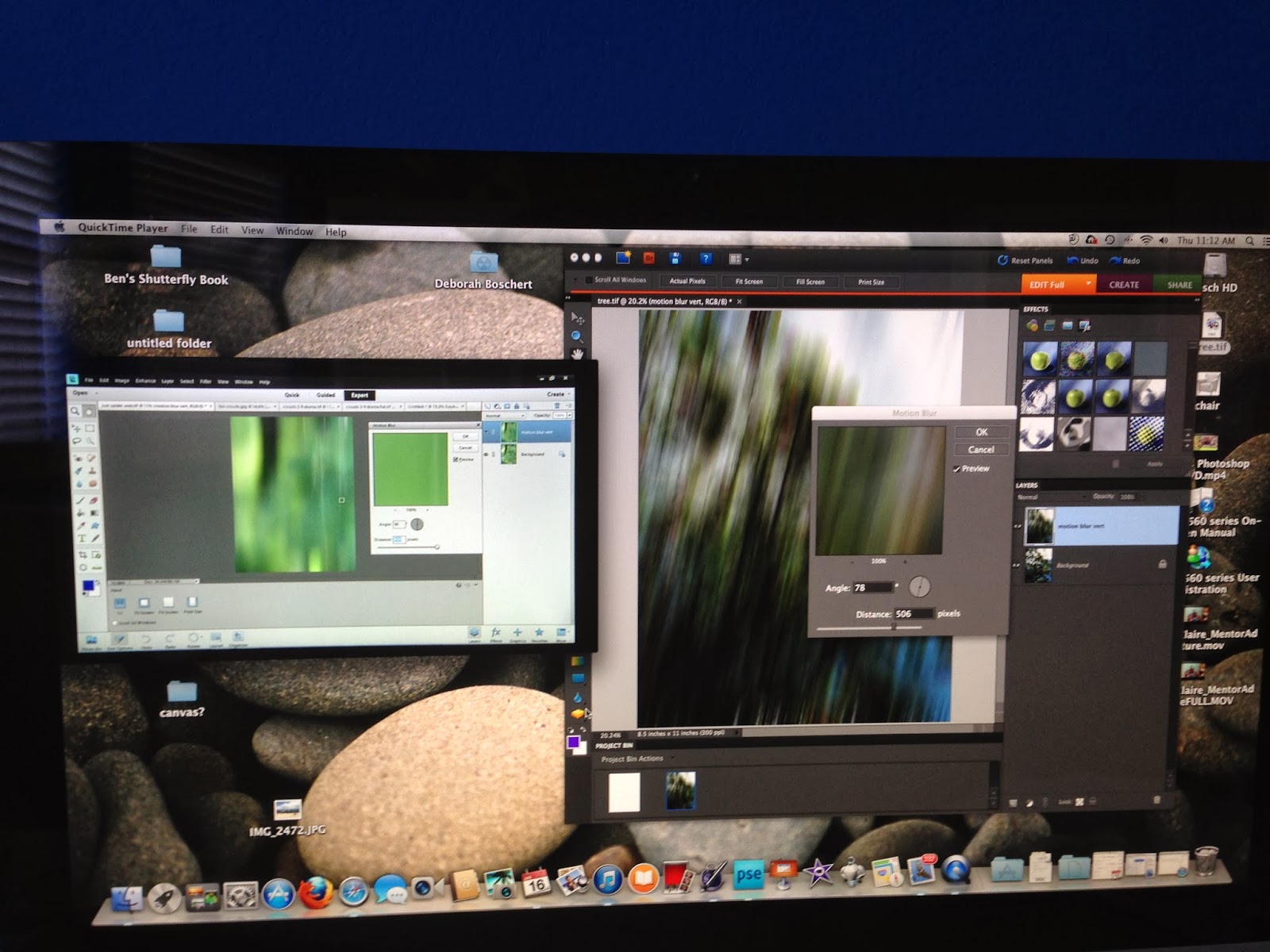Toggle Preview checkbox in the recorded Motion Blur dialog
Screen dimensions: 1270x952
pos(456,459)
